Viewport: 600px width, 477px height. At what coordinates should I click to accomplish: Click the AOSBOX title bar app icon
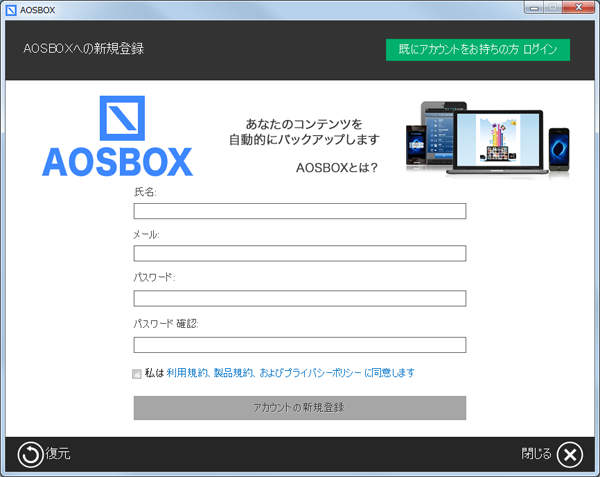pyautogui.click(x=11, y=10)
